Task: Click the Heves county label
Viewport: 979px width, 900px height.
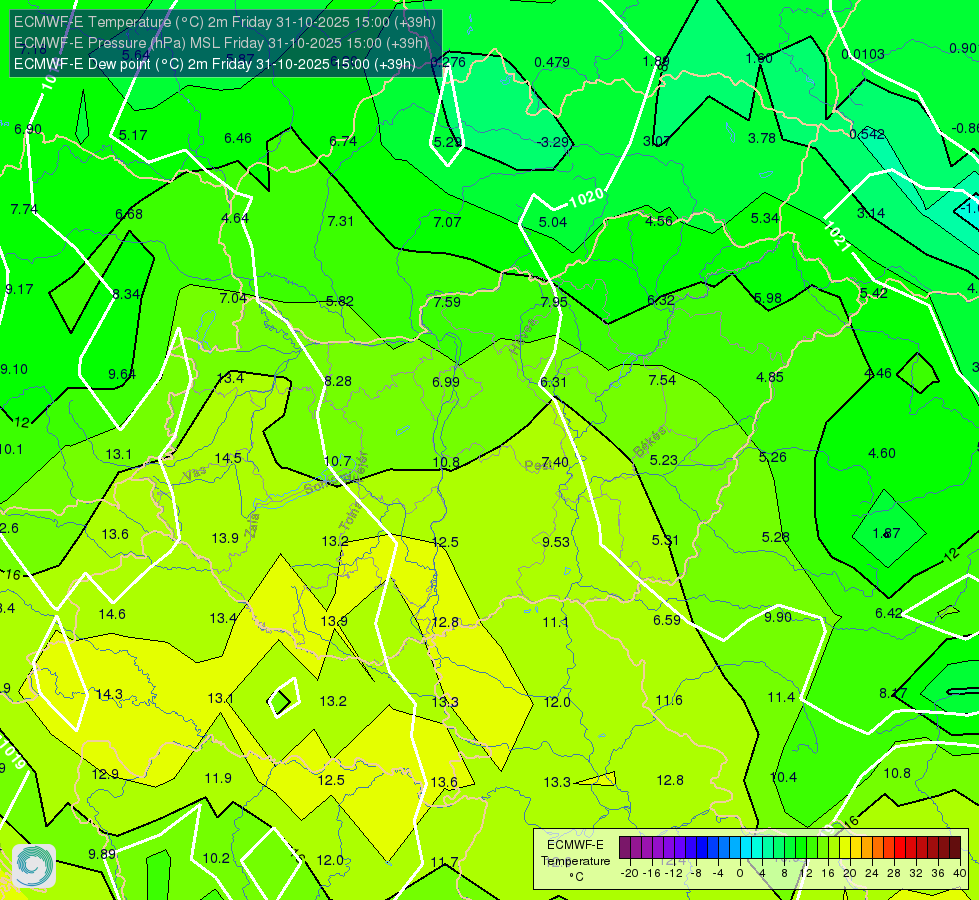Action: click(x=523, y=337)
